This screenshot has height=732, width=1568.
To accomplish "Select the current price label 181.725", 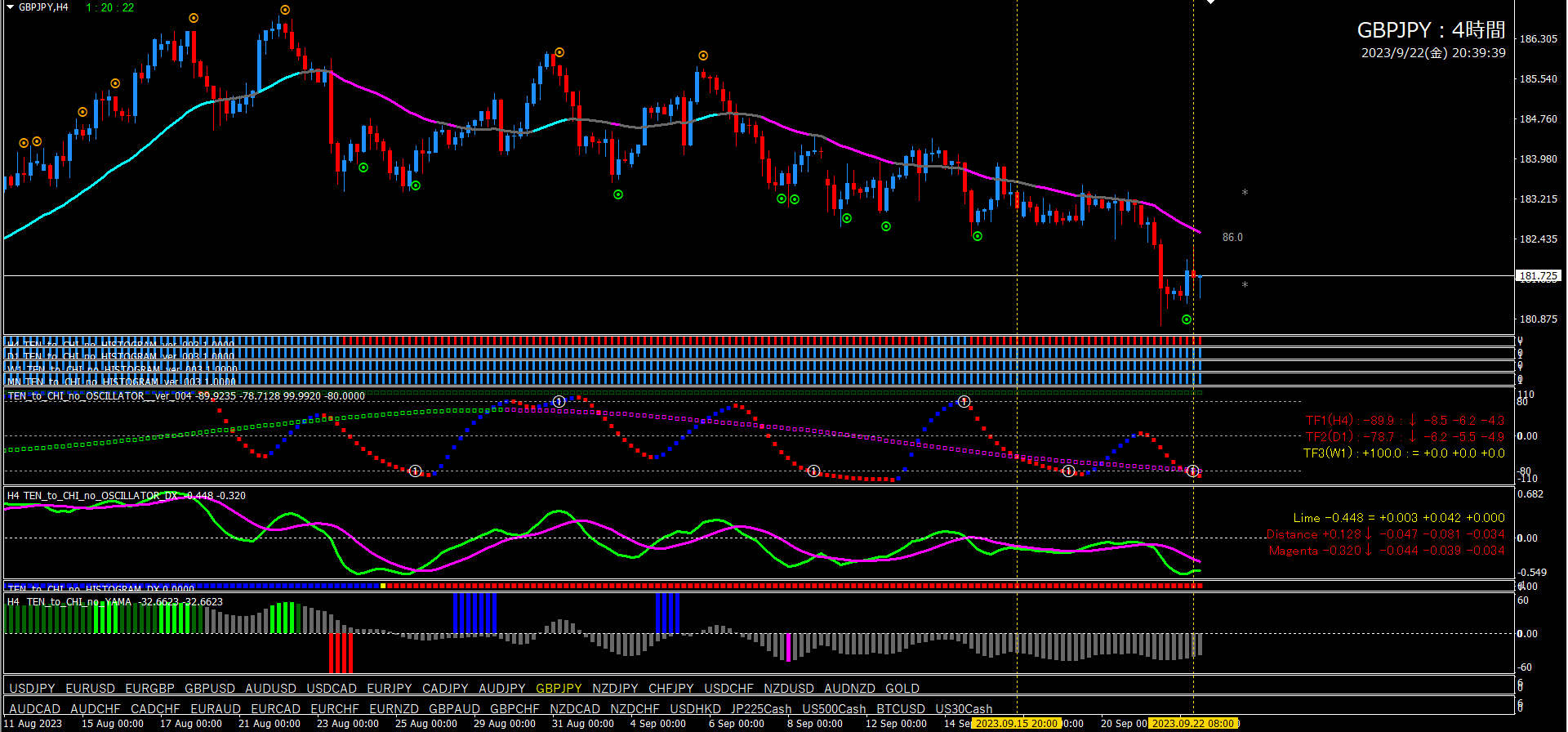I will tap(1538, 276).
